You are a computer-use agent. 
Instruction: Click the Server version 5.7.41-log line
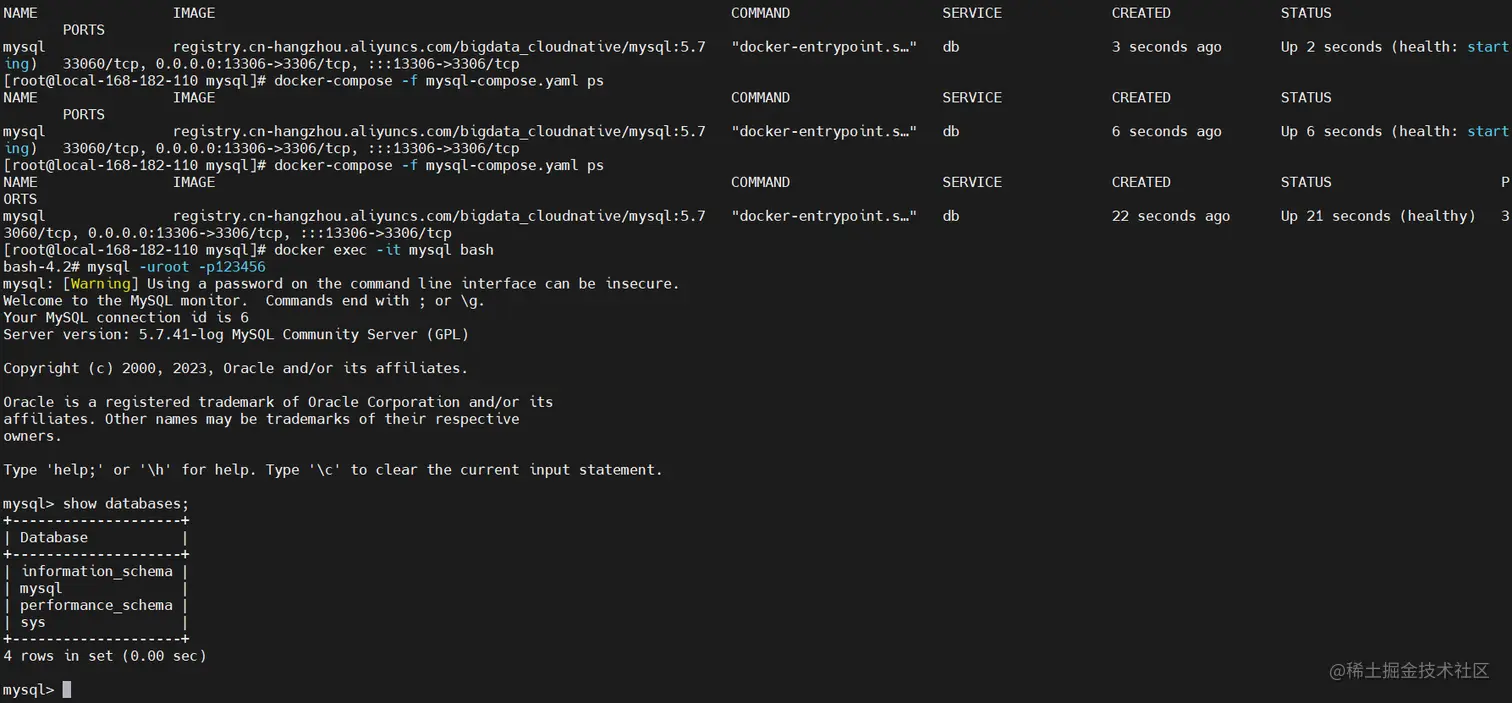236,334
